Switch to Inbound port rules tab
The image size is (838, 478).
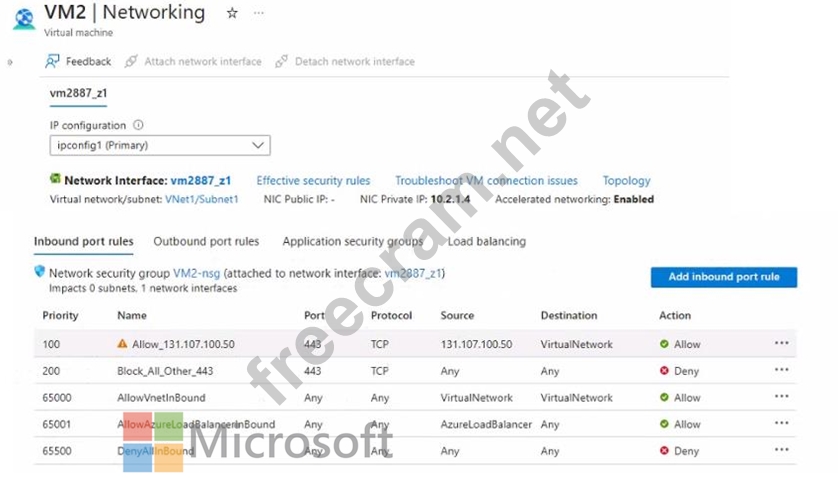[84, 242]
